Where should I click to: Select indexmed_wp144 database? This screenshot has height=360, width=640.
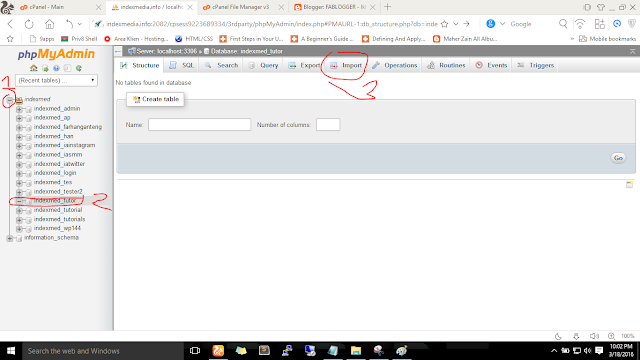click(x=57, y=228)
